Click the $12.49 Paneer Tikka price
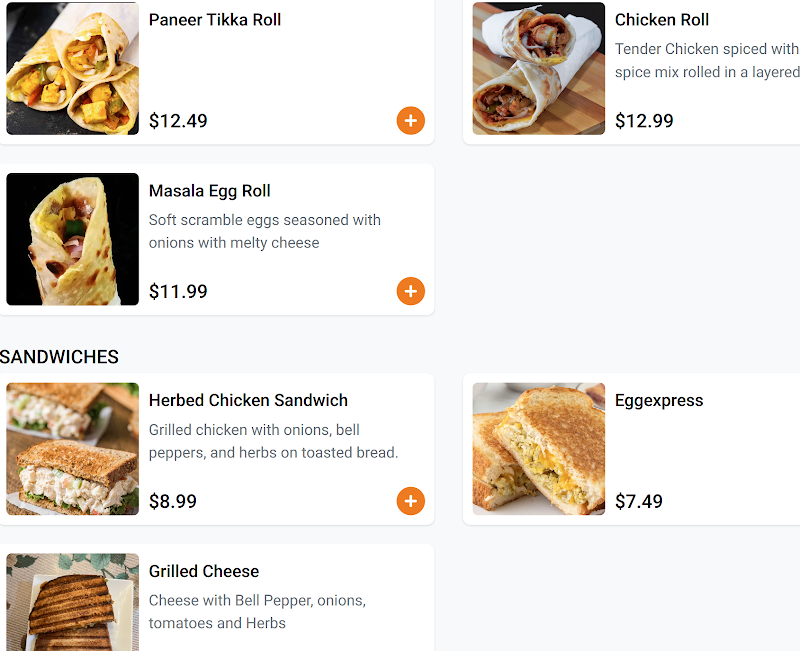The width and height of the screenshot is (800, 651). point(178,121)
